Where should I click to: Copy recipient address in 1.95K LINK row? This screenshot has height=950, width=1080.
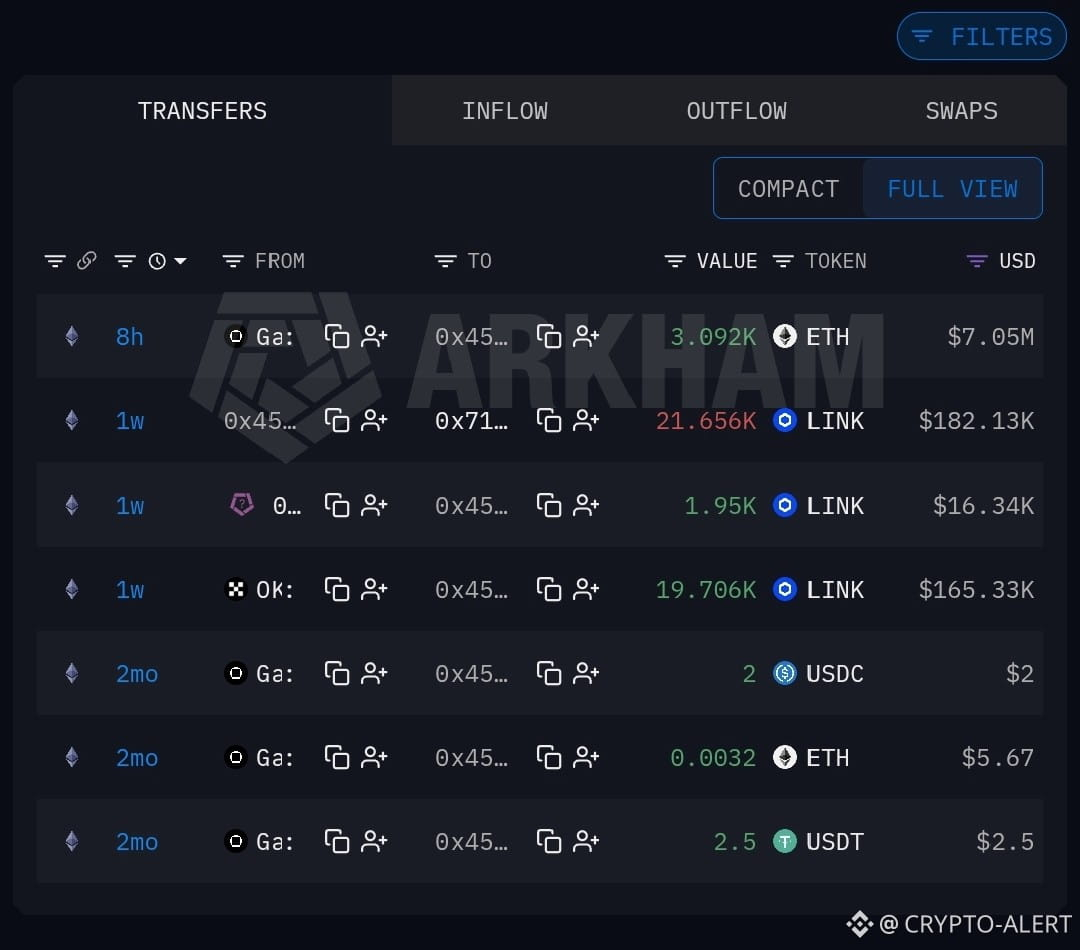tap(549, 505)
